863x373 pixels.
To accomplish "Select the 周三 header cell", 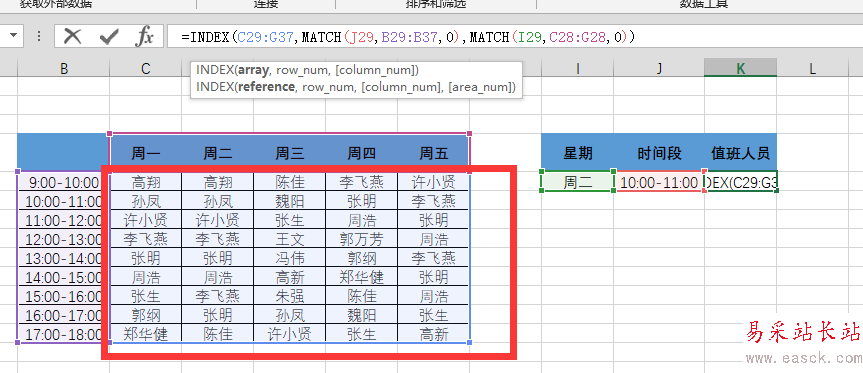I will point(290,153).
